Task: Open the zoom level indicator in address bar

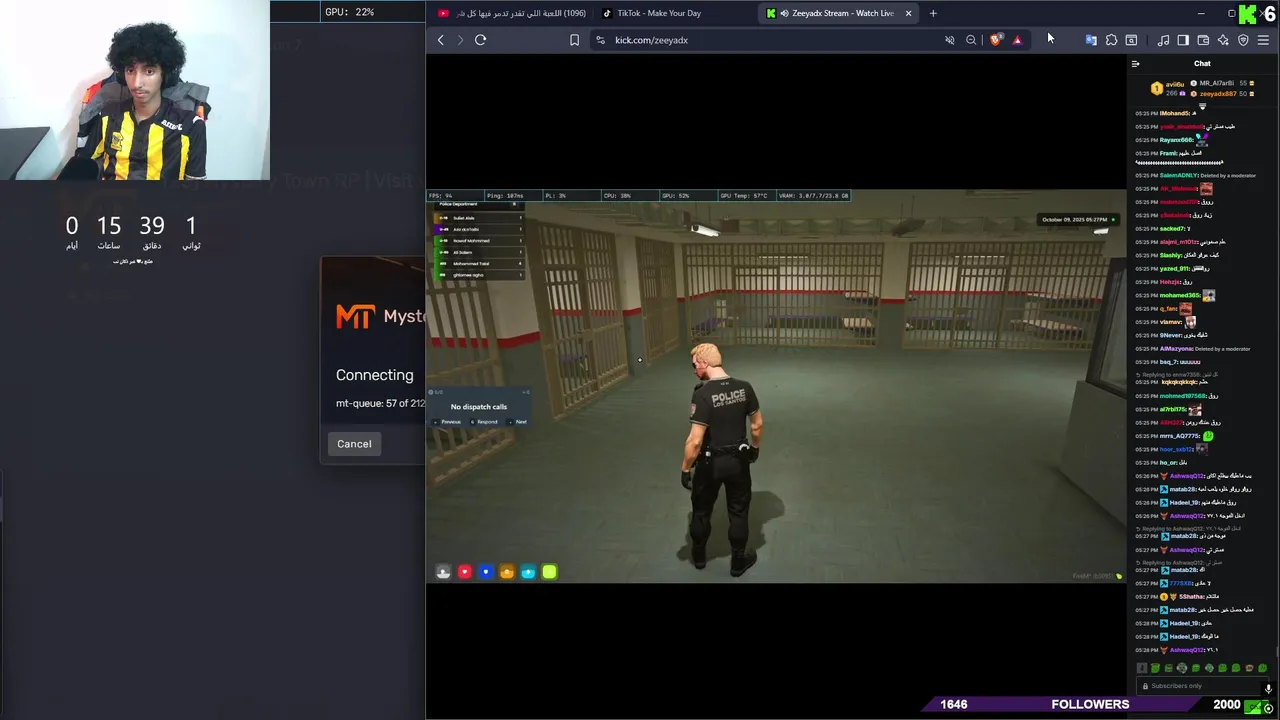Action: pyautogui.click(x=971, y=40)
